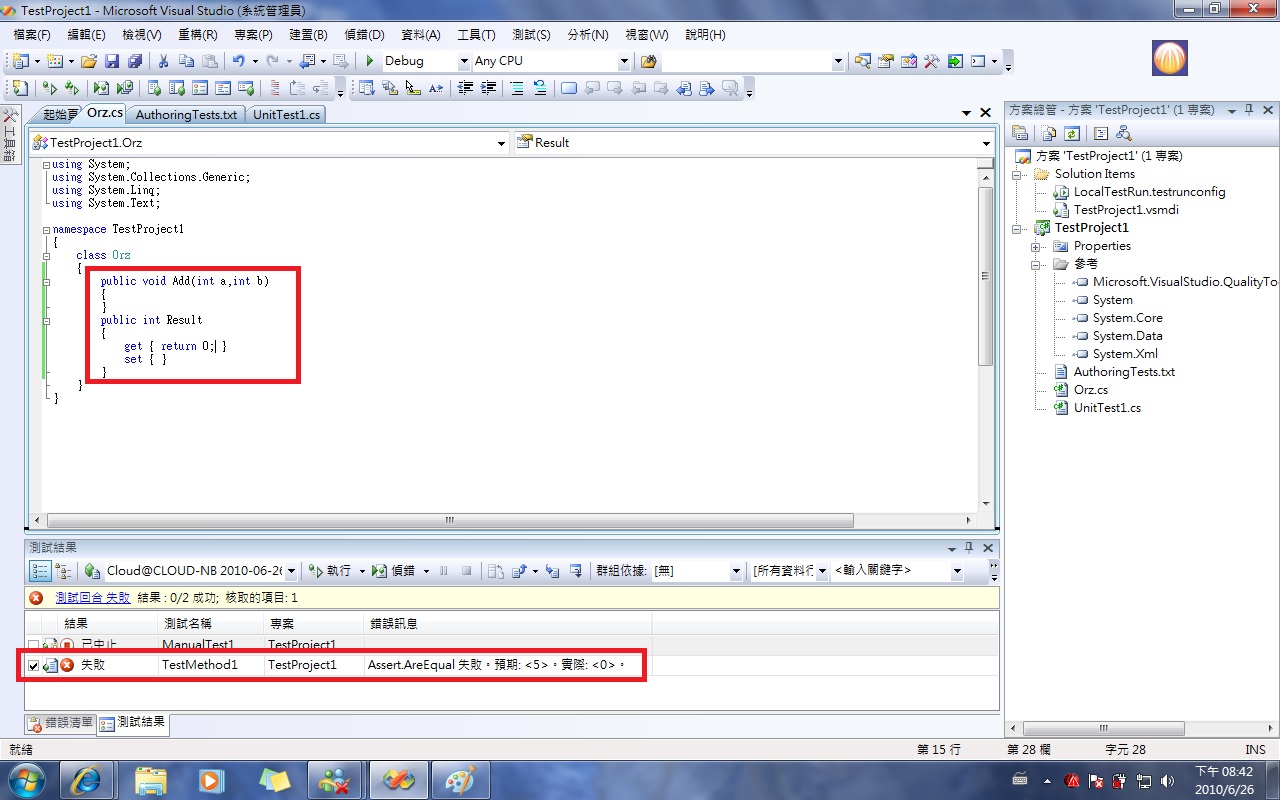Click the Save floppy disk icon
Screen dimensions: 1280x800
[112, 61]
